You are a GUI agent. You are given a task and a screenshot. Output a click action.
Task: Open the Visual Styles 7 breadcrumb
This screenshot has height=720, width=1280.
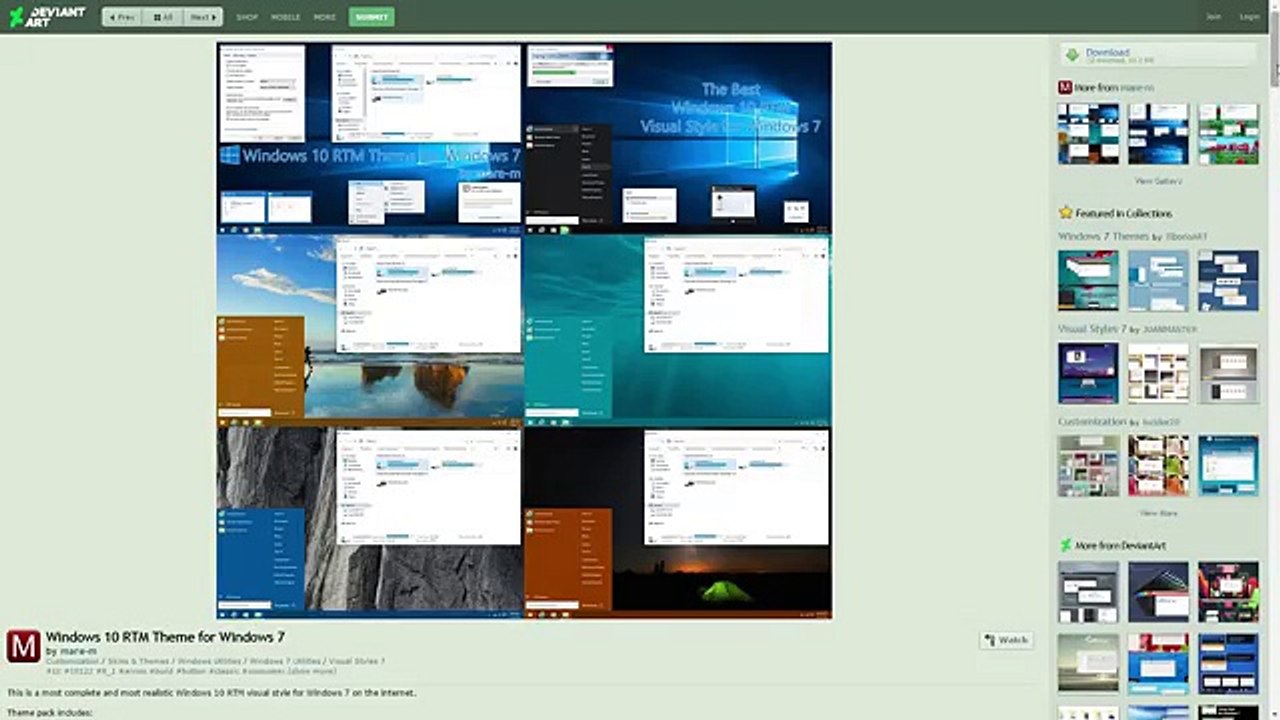pos(357,661)
